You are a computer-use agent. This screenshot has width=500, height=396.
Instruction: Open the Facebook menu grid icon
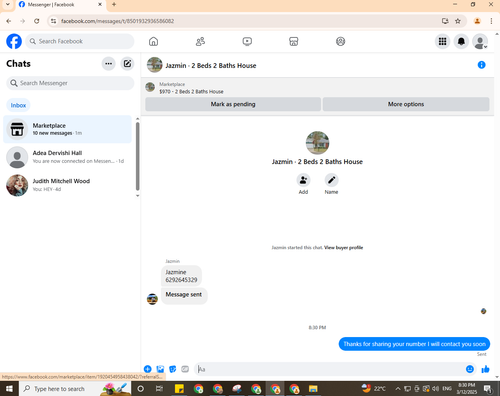(x=442, y=41)
